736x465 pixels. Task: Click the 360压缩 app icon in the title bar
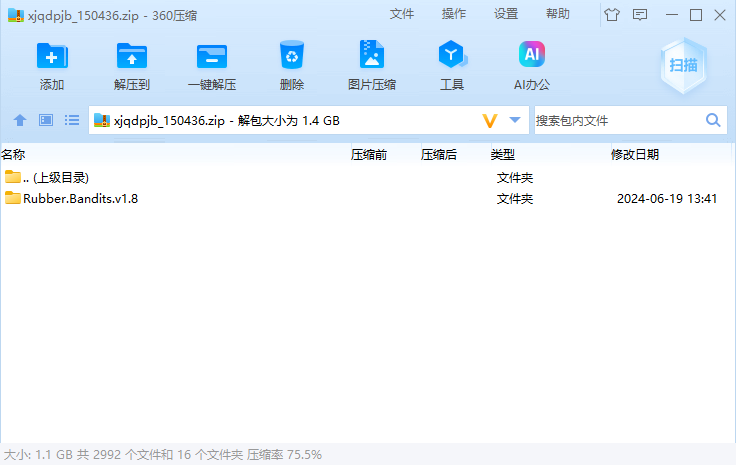pos(16,15)
